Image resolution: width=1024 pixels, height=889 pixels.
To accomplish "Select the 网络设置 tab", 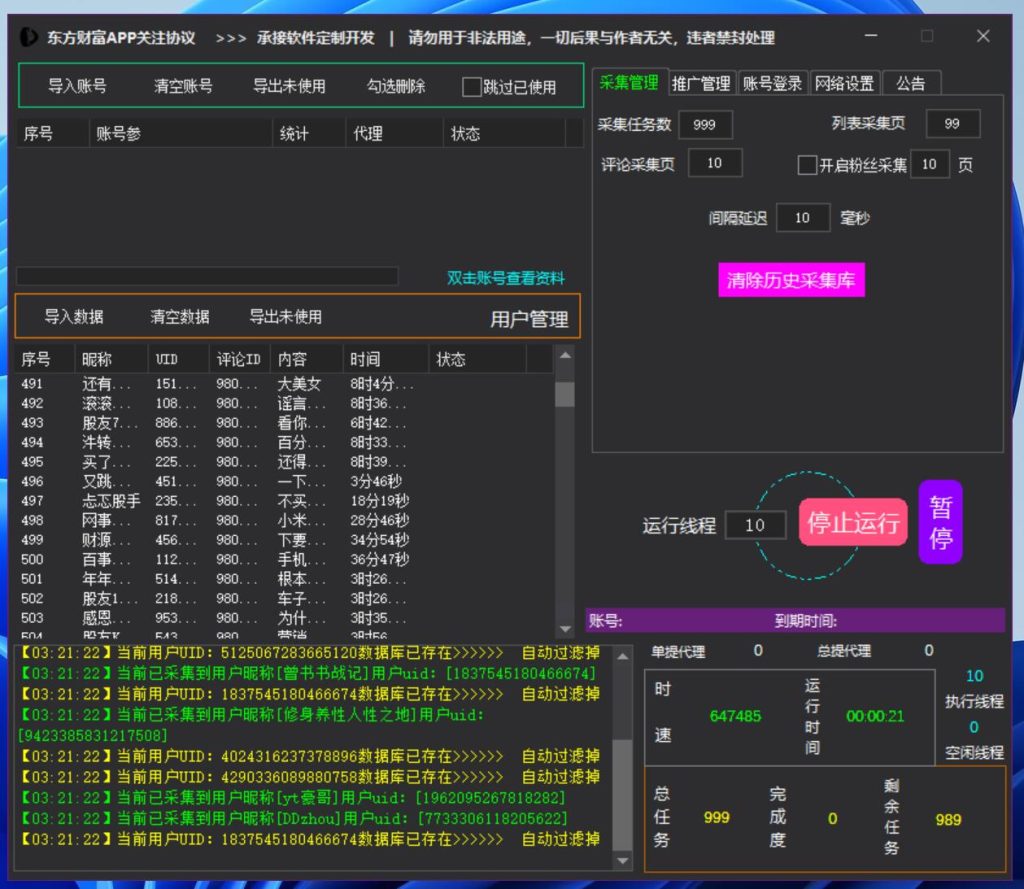I will [844, 83].
